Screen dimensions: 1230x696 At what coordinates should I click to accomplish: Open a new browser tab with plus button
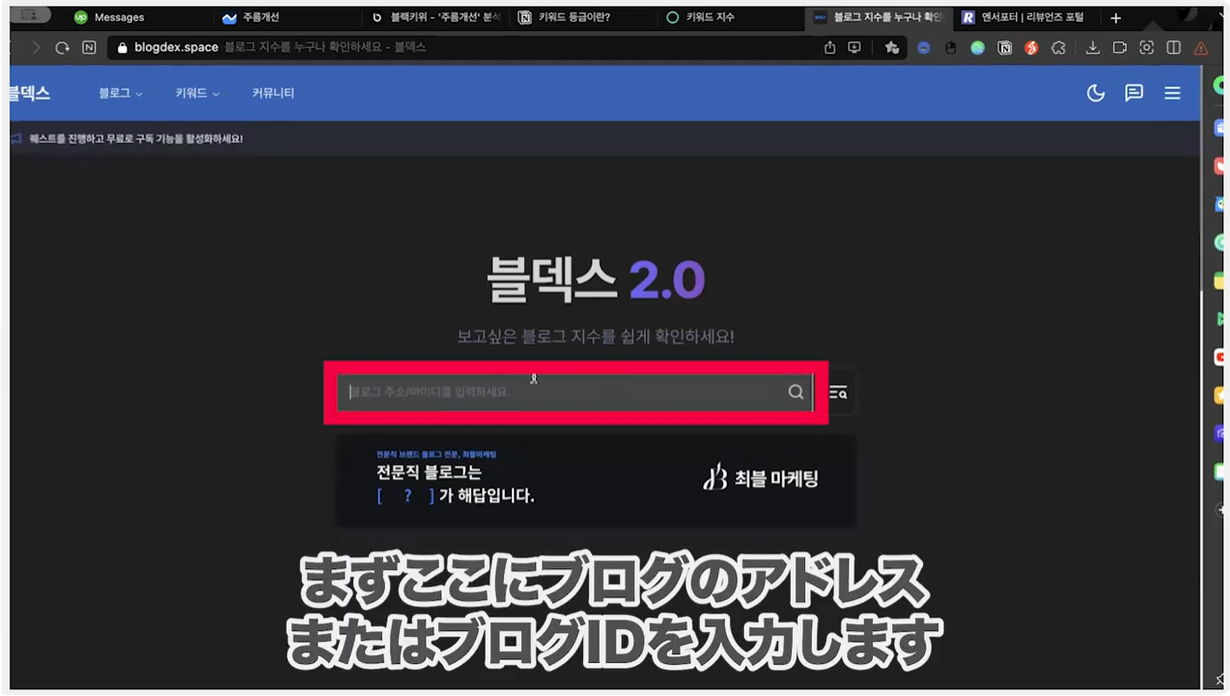(x=1116, y=18)
